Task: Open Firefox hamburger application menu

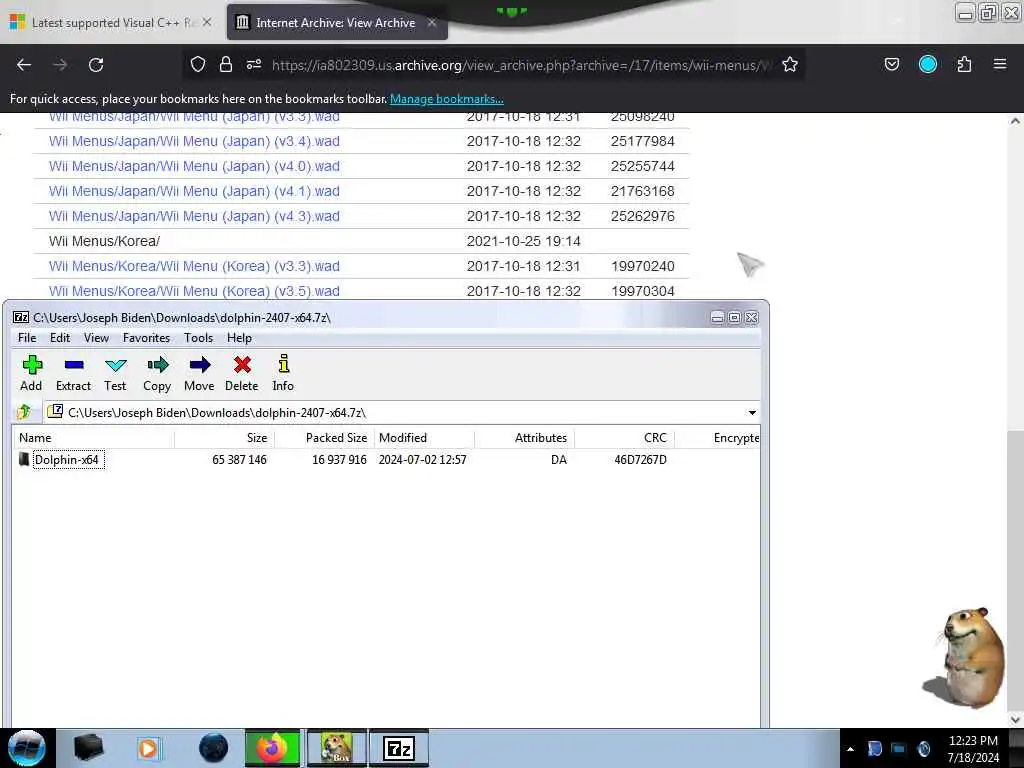Action: coord(999,64)
